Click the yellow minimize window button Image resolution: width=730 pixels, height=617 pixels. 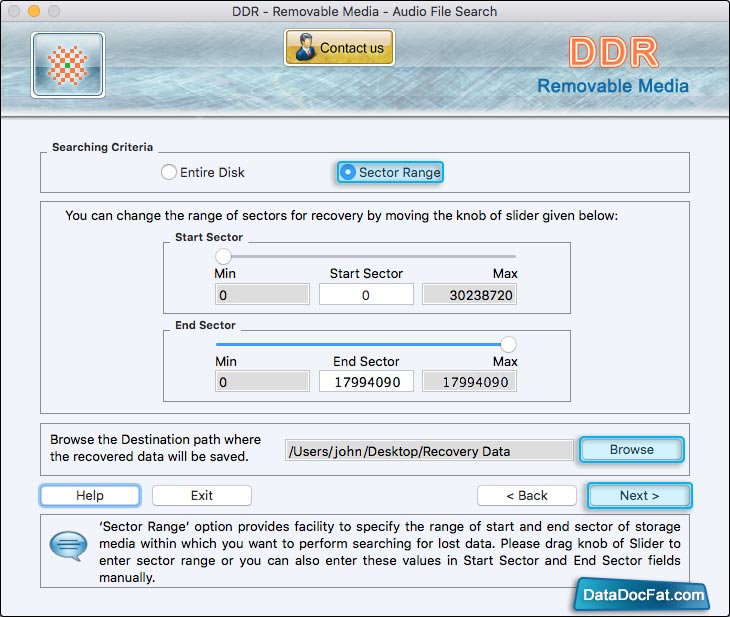34,11
